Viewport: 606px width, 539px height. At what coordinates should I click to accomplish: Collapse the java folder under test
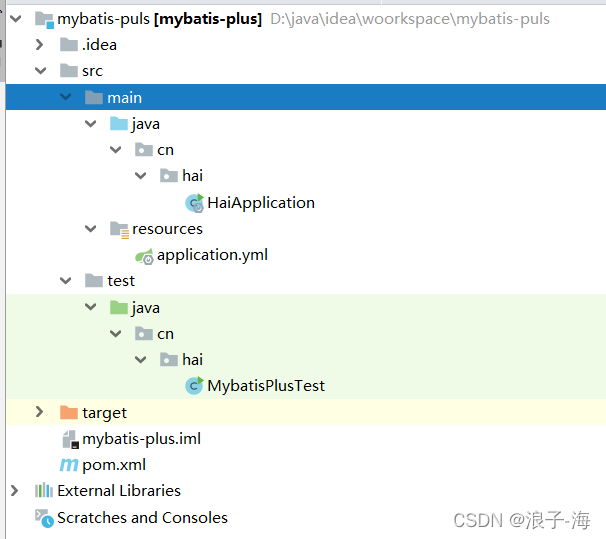tap(90, 307)
